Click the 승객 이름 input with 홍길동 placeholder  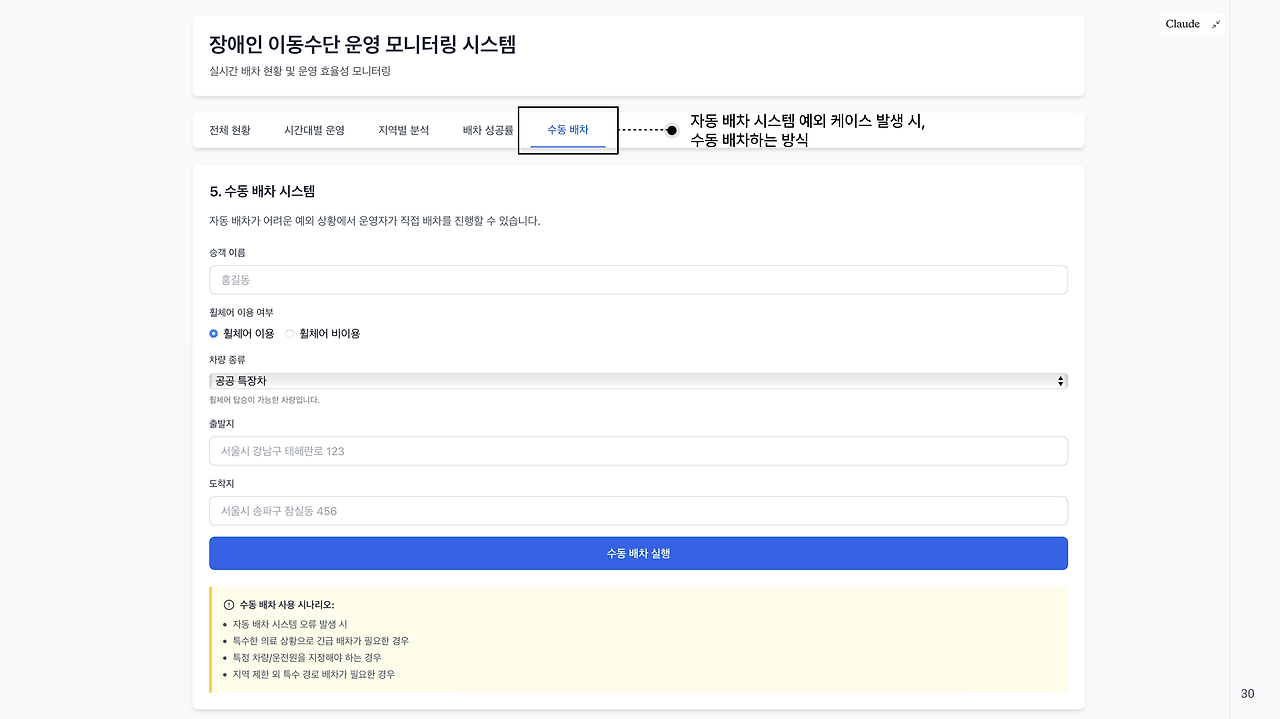point(637,279)
